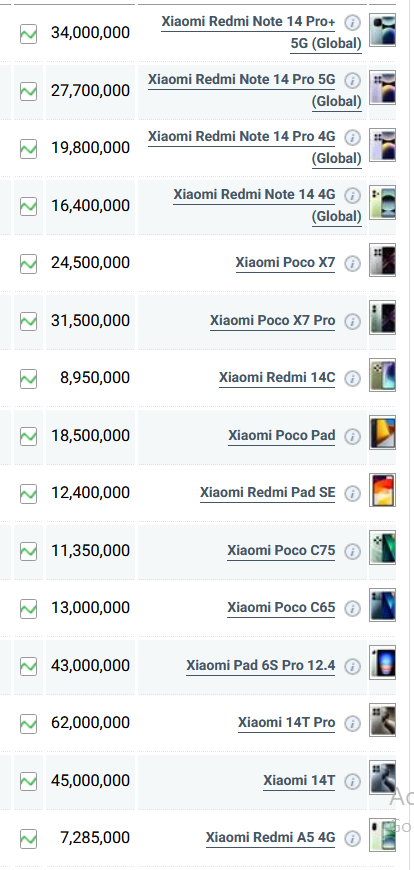Click info icon next to Xiaomi 14T Pro
The width and height of the screenshot is (414, 870).
(352, 724)
